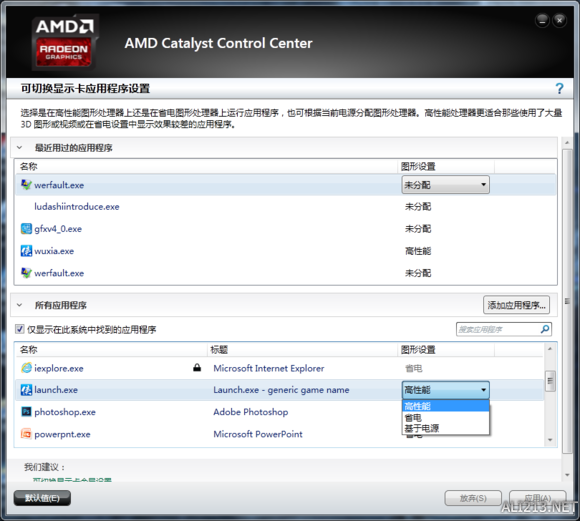
Task: Click the lock icon beside iexplore.exe
Action: [x=197, y=367]
